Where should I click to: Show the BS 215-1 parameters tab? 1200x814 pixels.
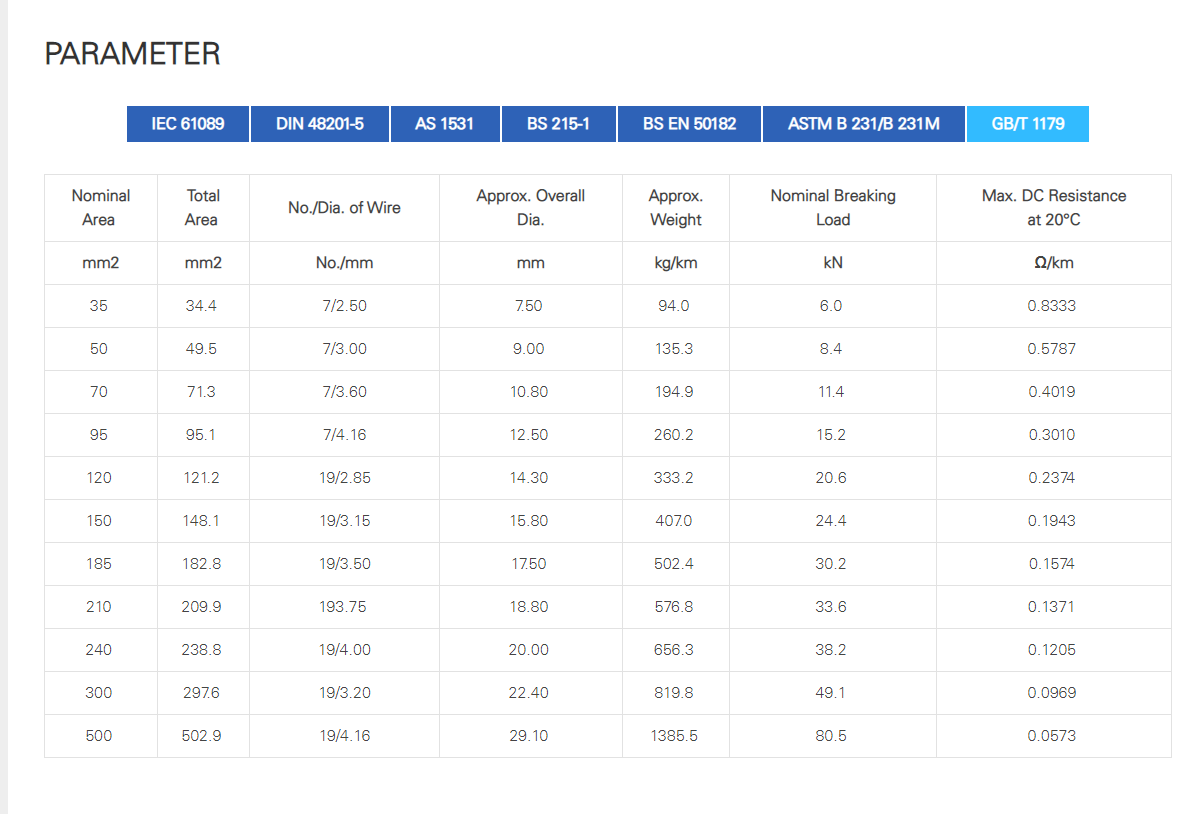pyautogui.click(x=559, y=124)
